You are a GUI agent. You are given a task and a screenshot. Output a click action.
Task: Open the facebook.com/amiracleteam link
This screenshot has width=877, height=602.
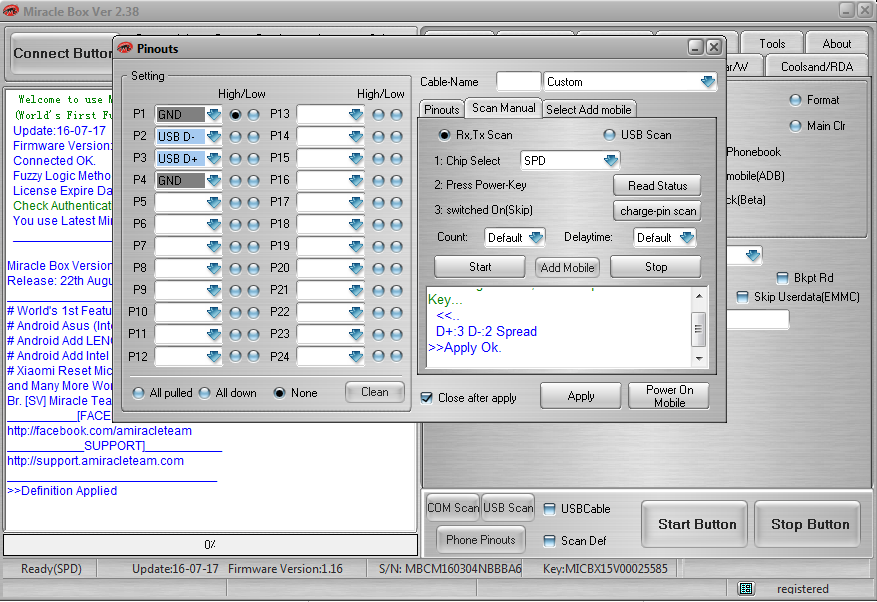[x=99, y=431]
